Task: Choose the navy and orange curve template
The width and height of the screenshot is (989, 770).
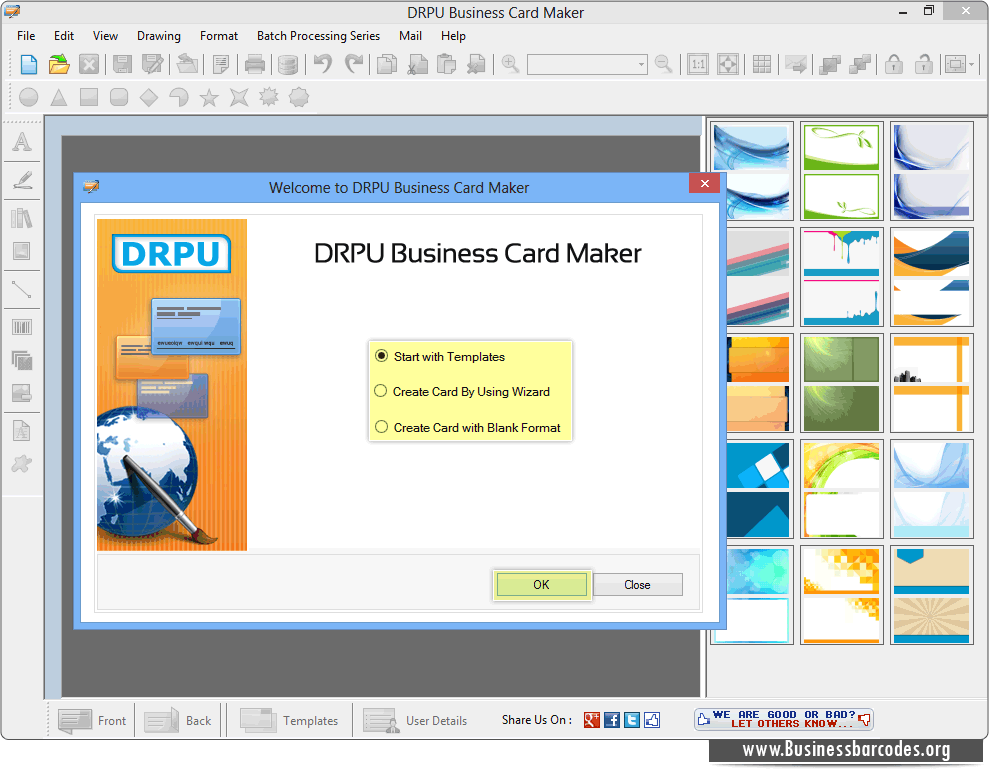Action: point(932,277)
